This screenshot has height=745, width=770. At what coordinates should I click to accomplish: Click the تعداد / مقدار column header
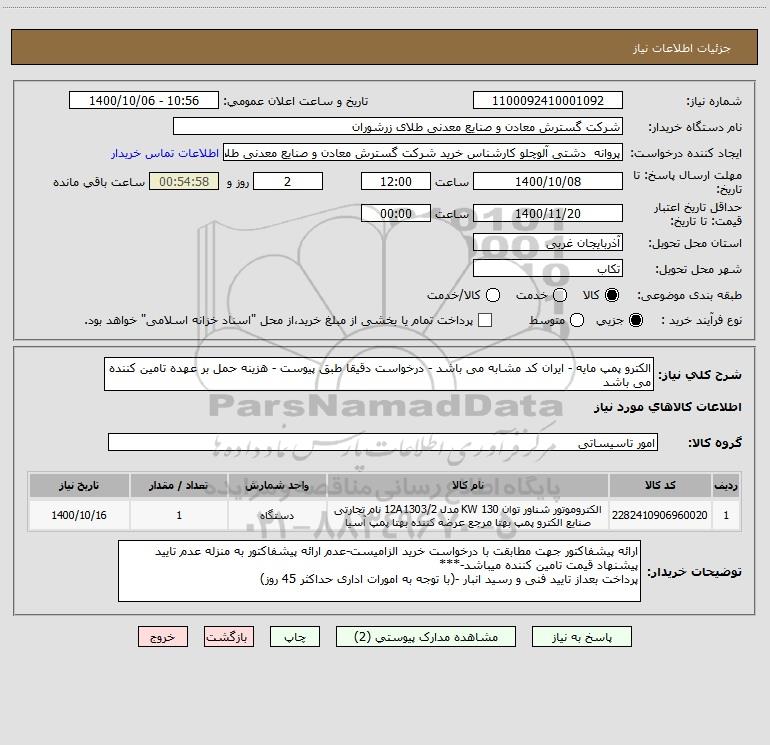(x=179, y=485)
